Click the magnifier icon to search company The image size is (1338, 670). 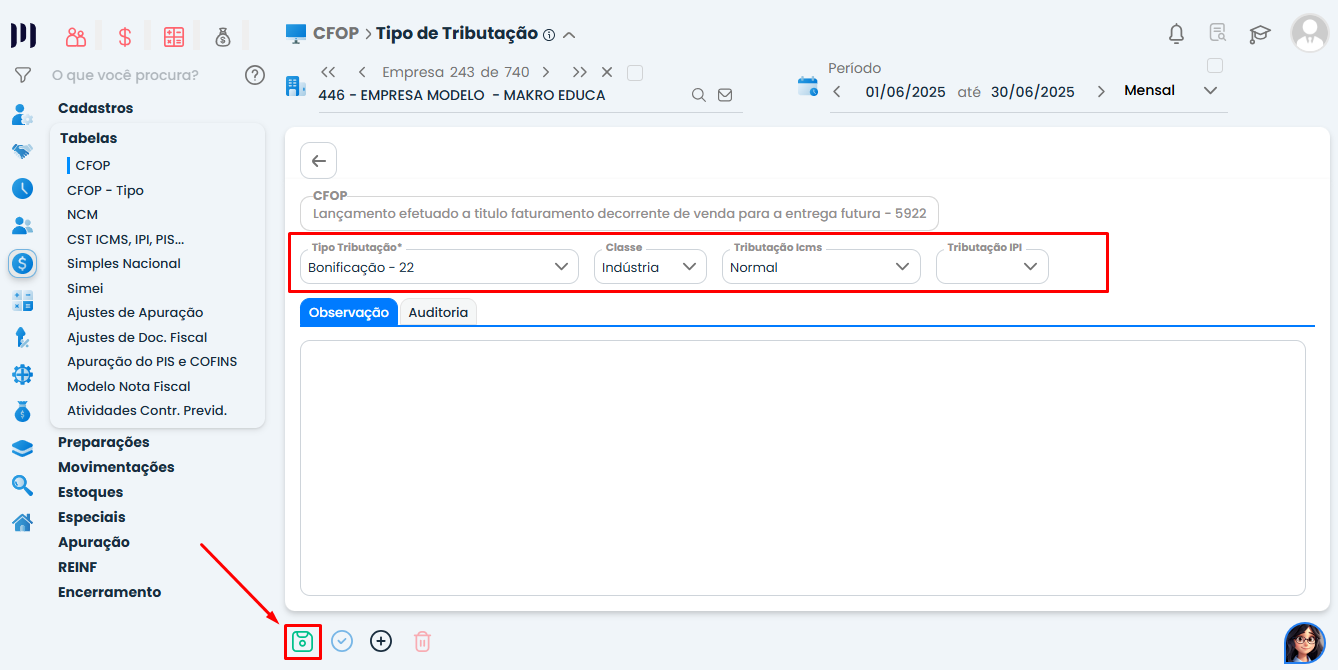point(699,95)
